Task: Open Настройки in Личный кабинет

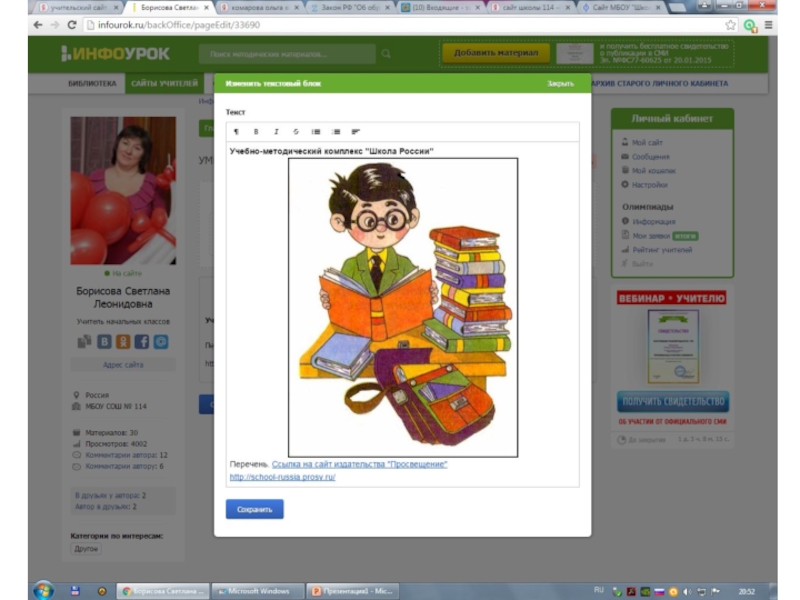Action: pyautogui.click(x=649, y=185)
